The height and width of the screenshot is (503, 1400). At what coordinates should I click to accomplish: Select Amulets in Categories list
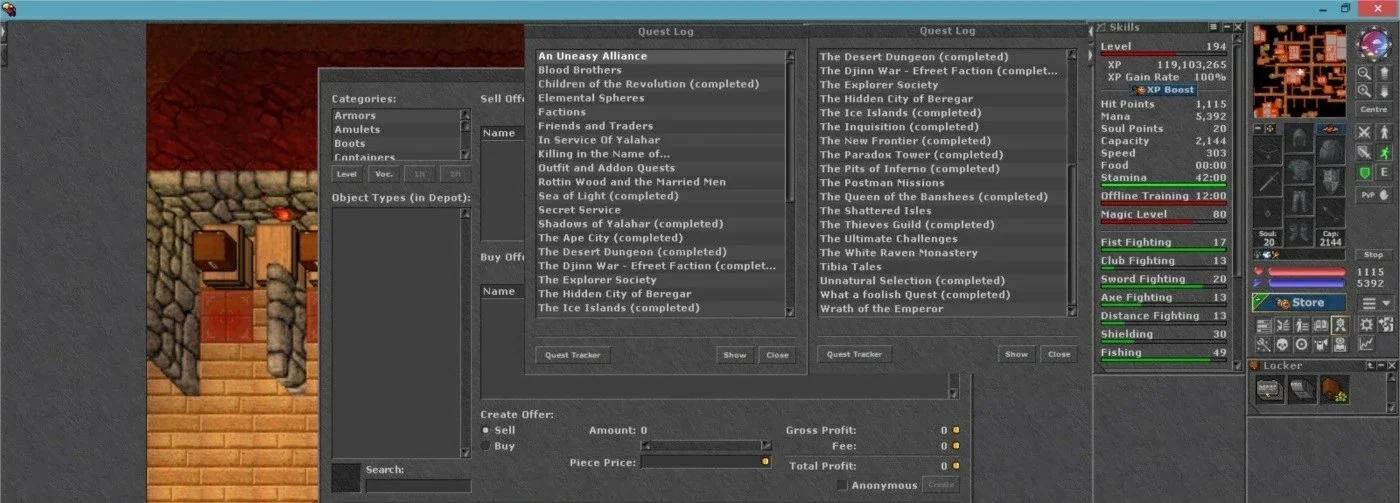point(395,129)
